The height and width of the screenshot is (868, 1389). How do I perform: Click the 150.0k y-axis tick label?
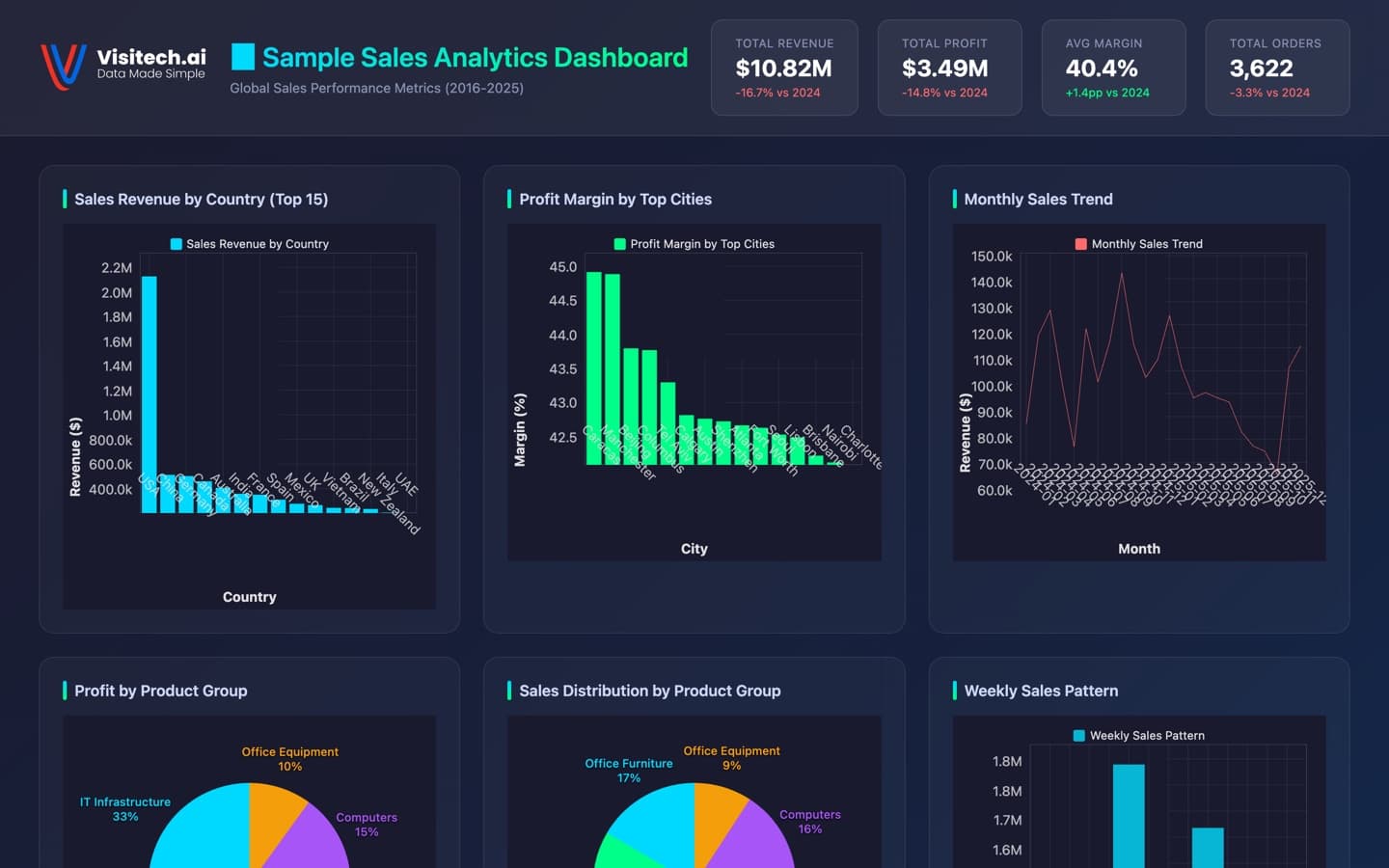pos(992,257)
